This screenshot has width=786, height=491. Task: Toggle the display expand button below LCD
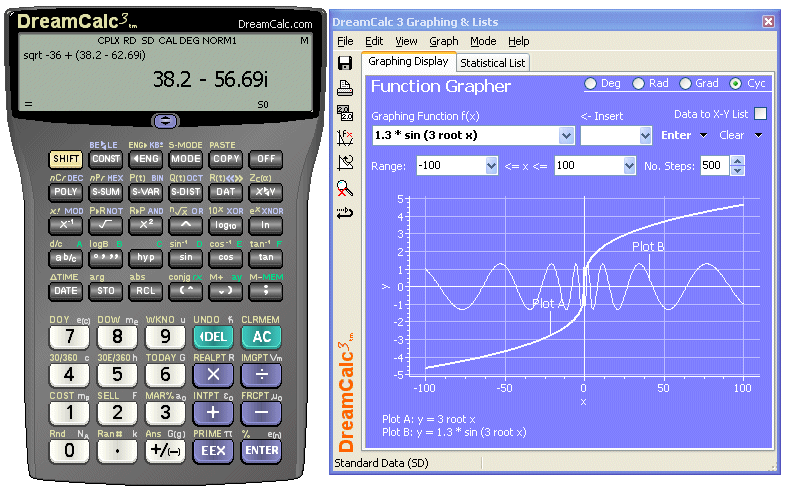(165, 121)
